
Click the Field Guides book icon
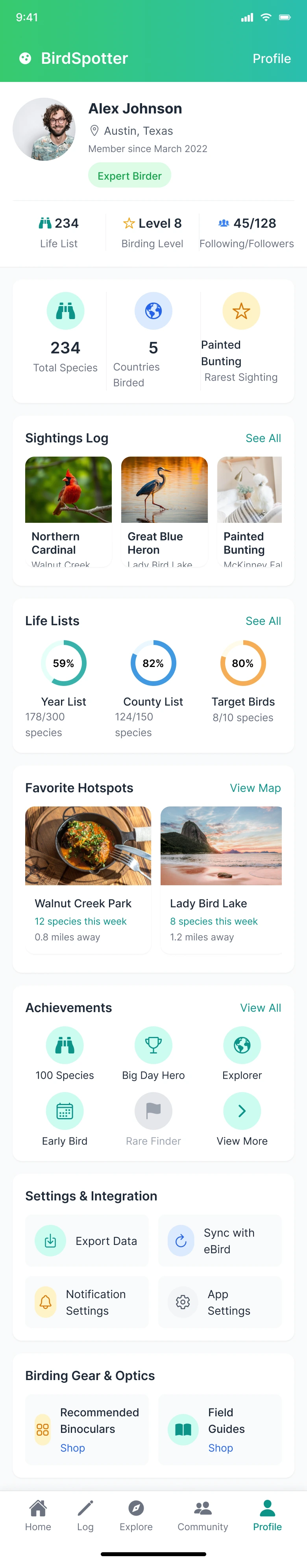click(183, 1429)
